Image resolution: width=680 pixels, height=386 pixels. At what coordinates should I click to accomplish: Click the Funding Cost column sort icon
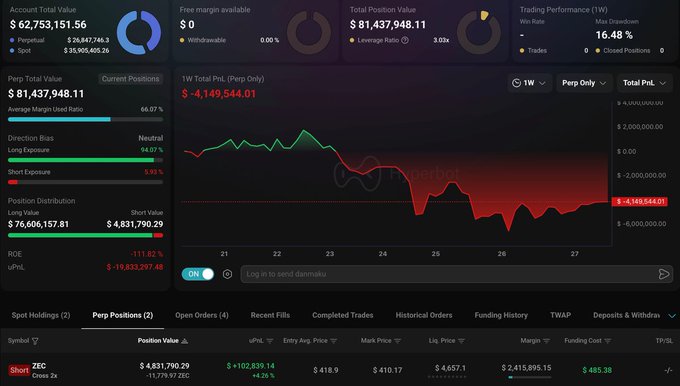[x=608, y=341]
